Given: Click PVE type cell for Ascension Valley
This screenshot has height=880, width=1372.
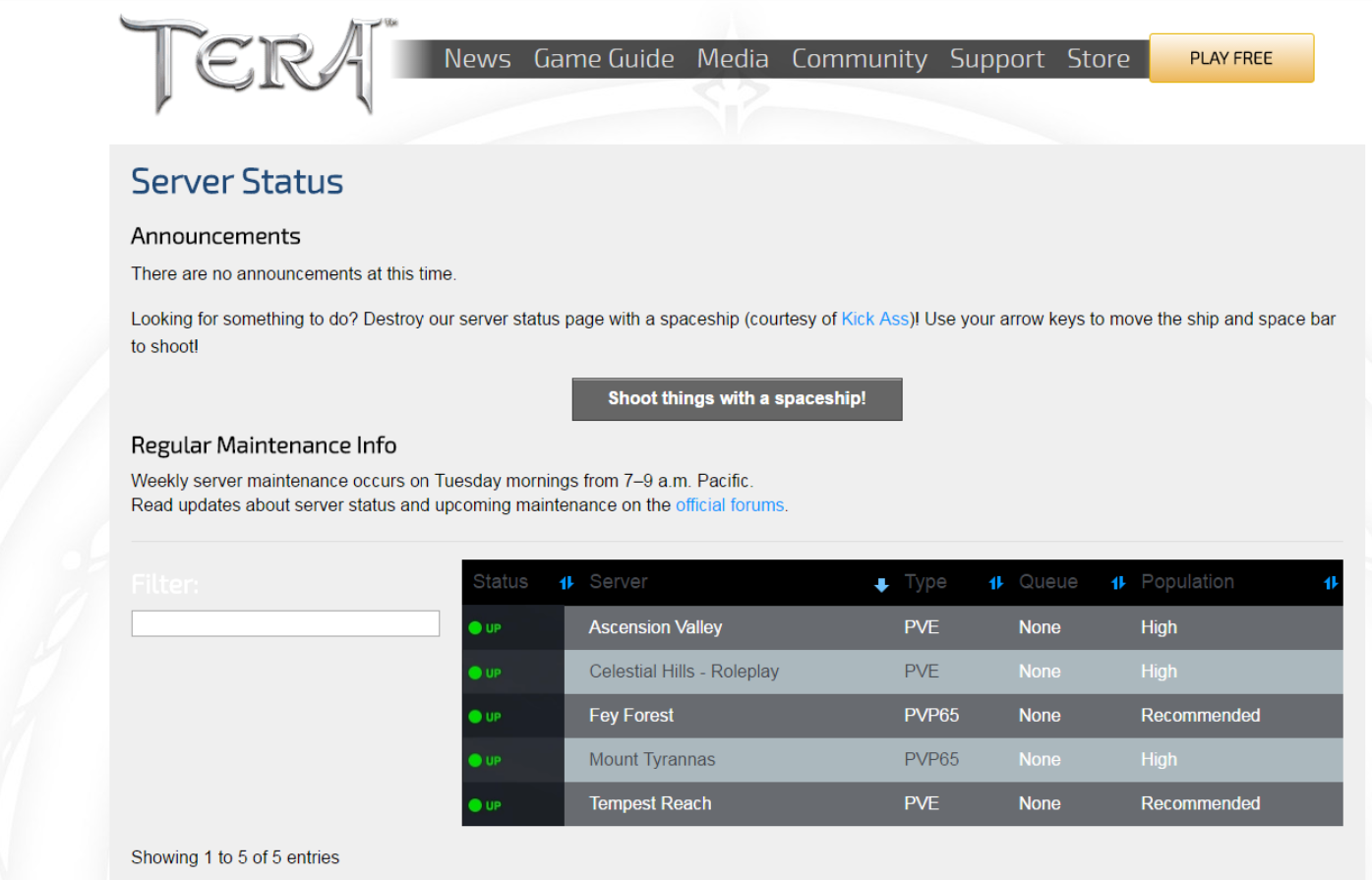Looking at the screenshot, I should point(922,627).
